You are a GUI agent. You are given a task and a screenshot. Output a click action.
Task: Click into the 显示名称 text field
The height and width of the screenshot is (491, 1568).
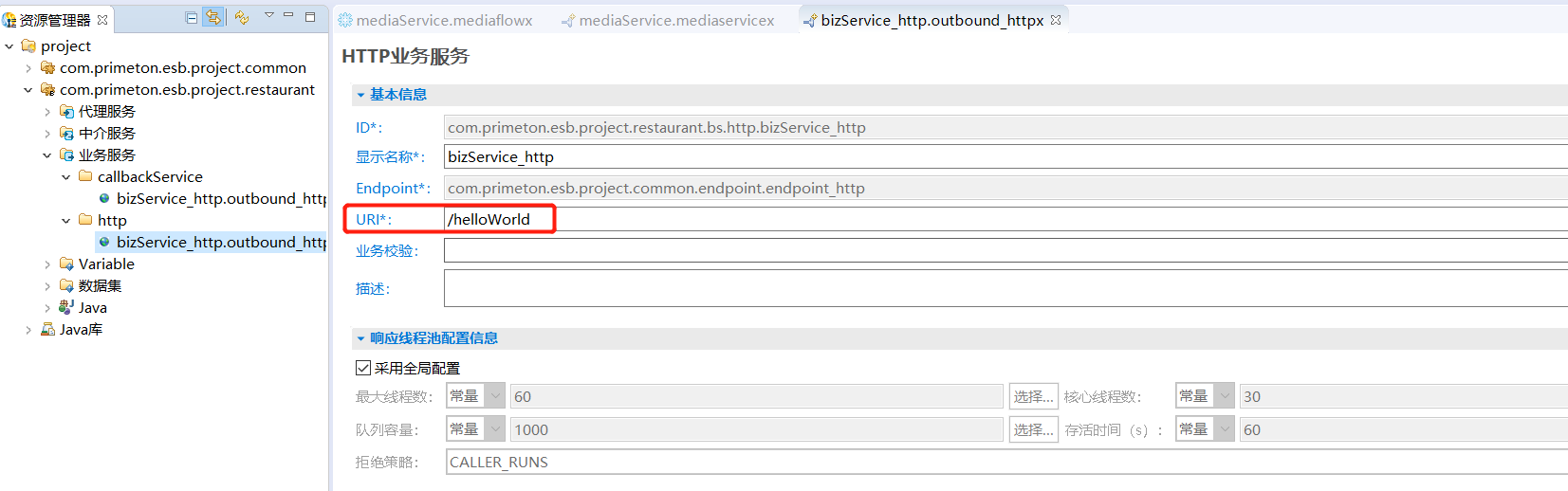(949, 157)
